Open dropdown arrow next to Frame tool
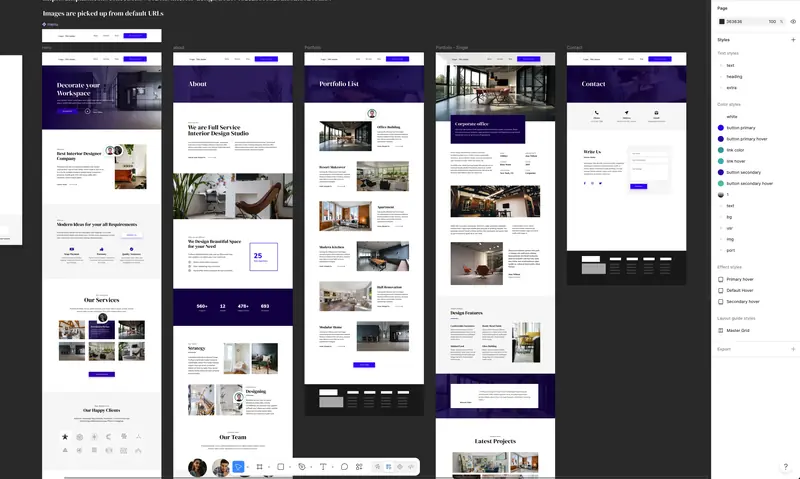Screen dimensions: 800x479 click(x=269, y=467)
